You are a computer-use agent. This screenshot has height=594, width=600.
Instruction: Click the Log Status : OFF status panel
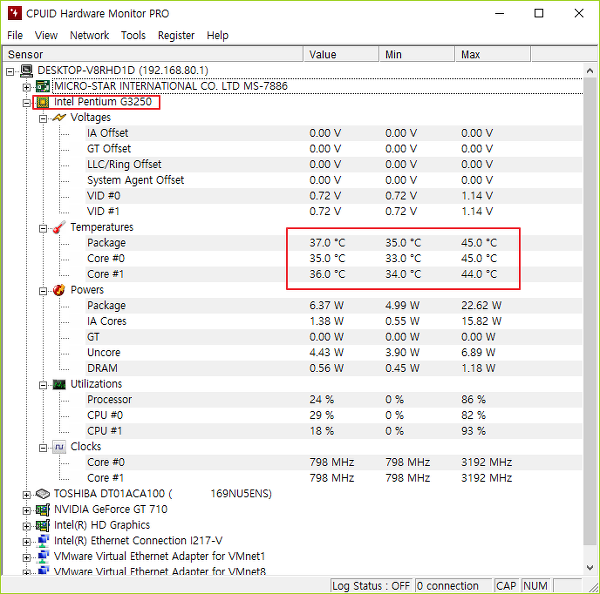click(x=370, y=586)
